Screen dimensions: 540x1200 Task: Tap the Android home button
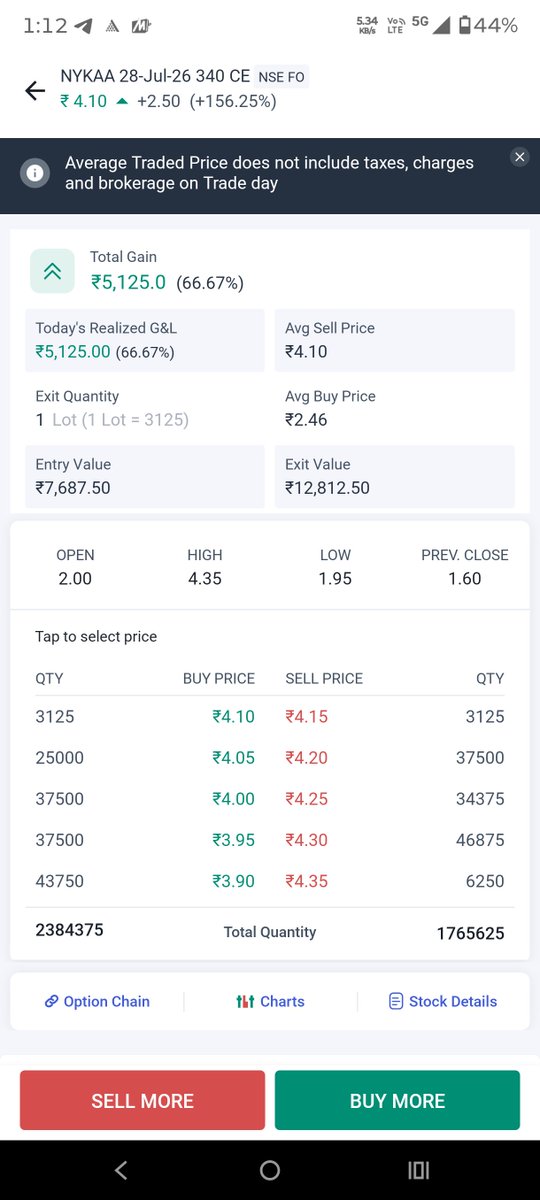[270, 1170]
